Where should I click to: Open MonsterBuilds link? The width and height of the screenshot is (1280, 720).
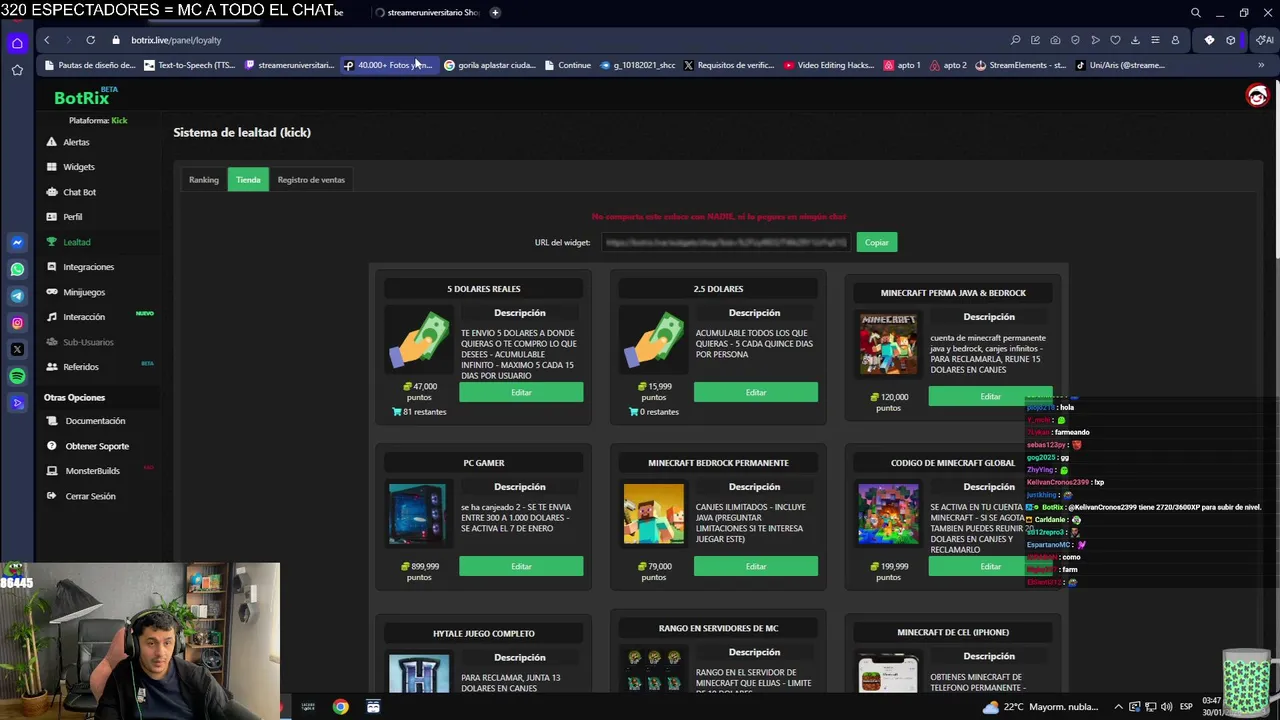pyautogui.click(x=92, y=471)
